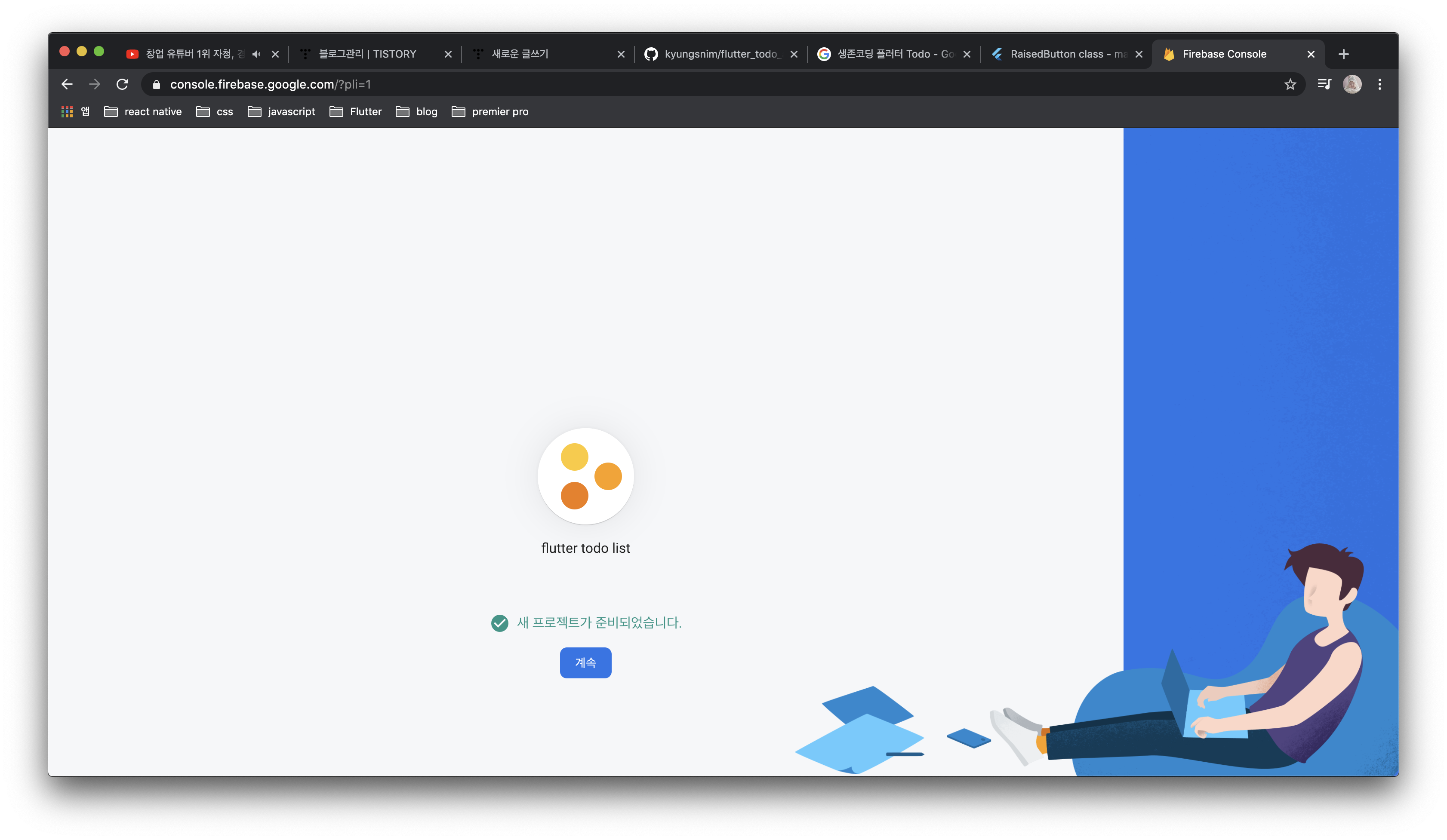Open the Chrome profile avatar
The width and height of the screenshot is (1447, 840).
tap(1352, 84)
